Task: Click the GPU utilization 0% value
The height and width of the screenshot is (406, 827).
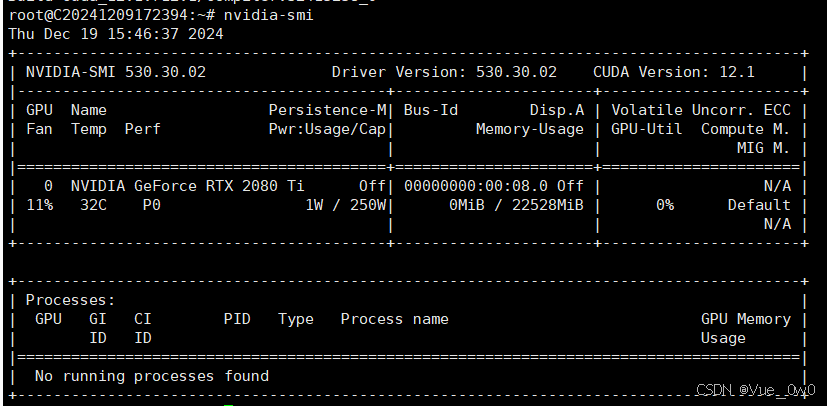Action: point(665,205)
